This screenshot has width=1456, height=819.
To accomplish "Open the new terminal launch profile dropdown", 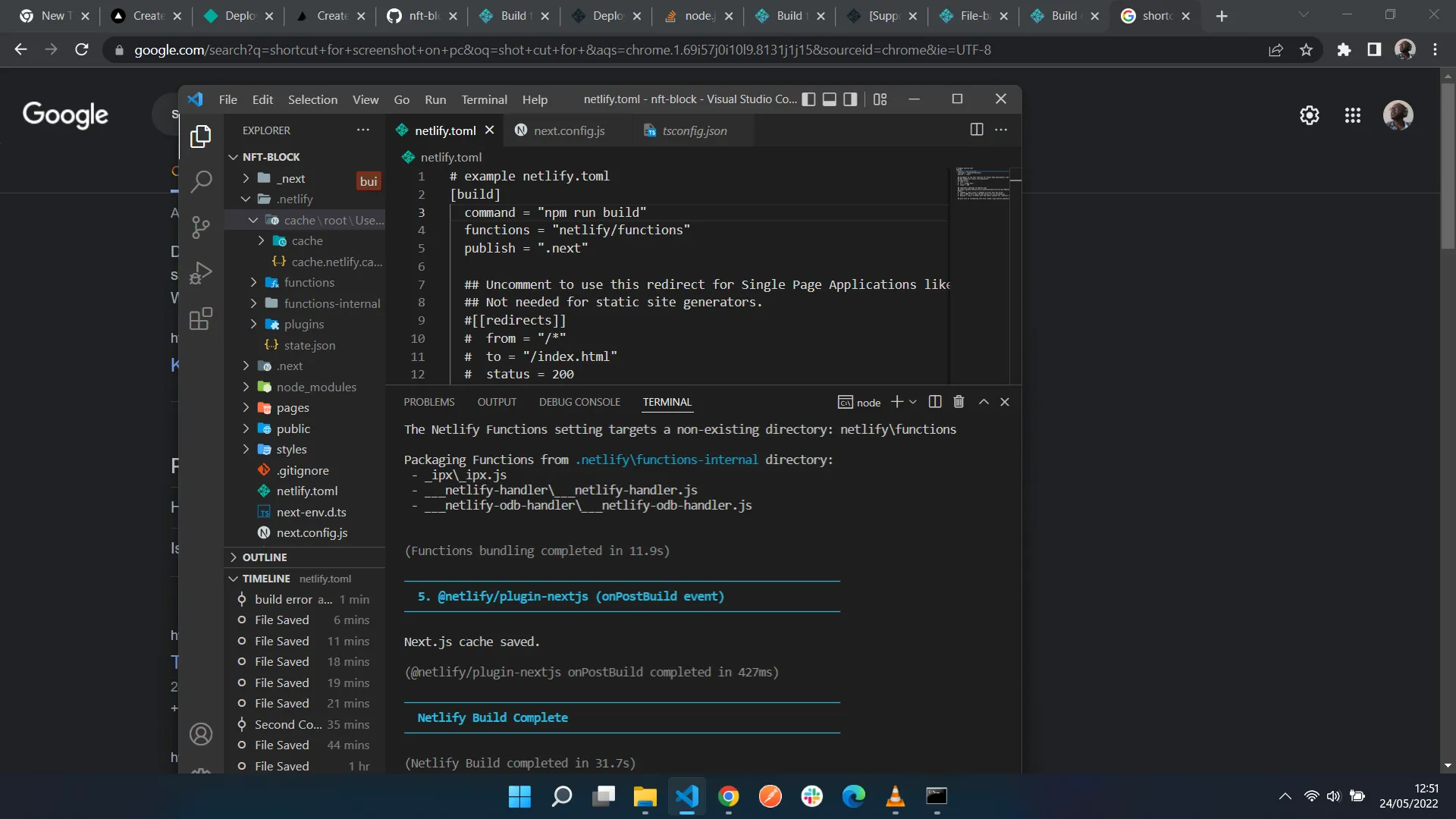I will point(913,402).
